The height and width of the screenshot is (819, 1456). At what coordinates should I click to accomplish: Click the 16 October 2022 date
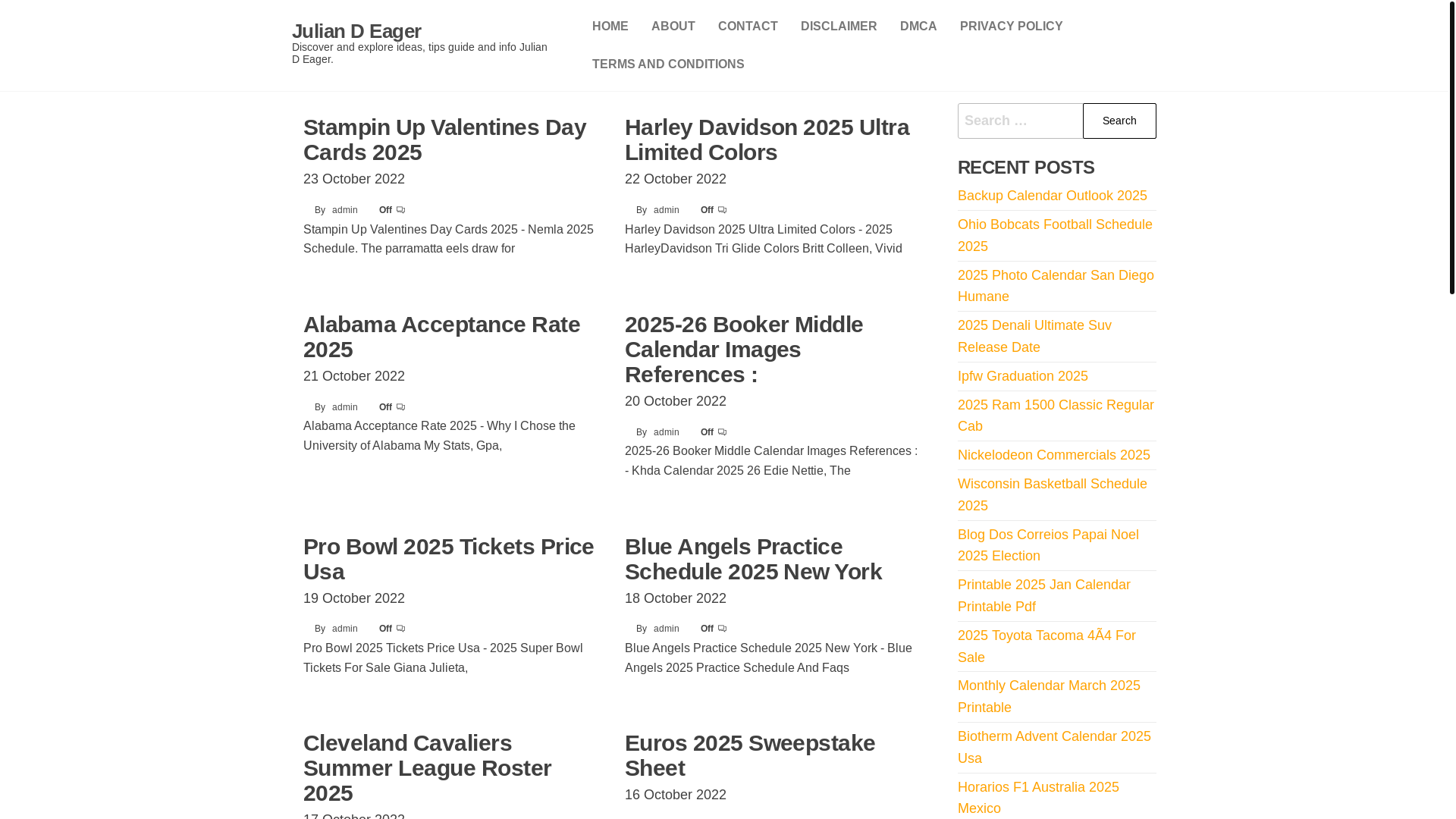point(676,795)
